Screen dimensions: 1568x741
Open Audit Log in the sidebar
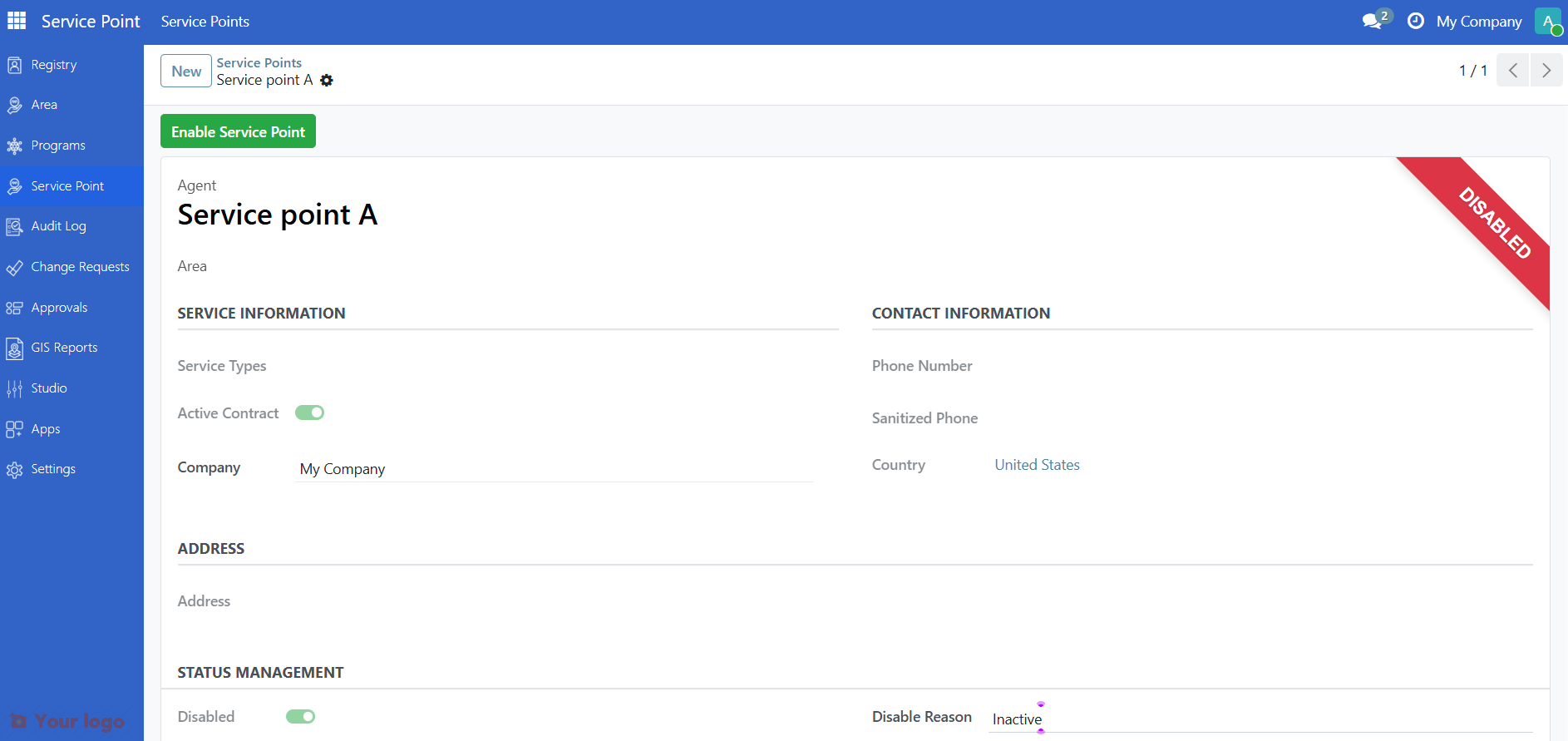pyautogui.click(x=58, y=226)
